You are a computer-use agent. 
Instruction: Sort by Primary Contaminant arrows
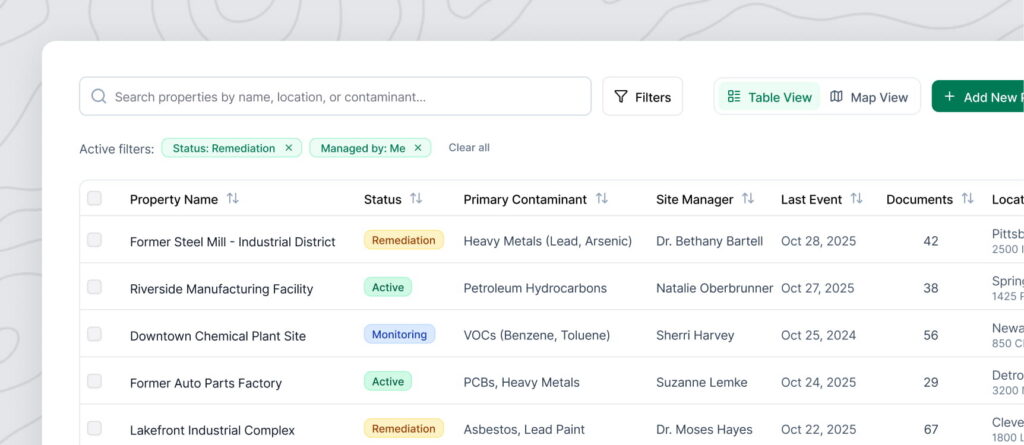click(601, 199)
